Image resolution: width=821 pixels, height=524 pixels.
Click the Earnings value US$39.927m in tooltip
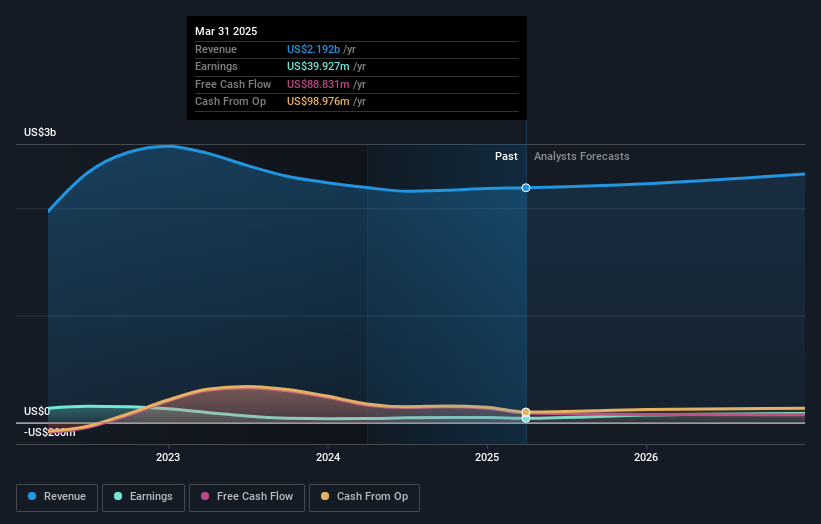[x=318, y=66]
